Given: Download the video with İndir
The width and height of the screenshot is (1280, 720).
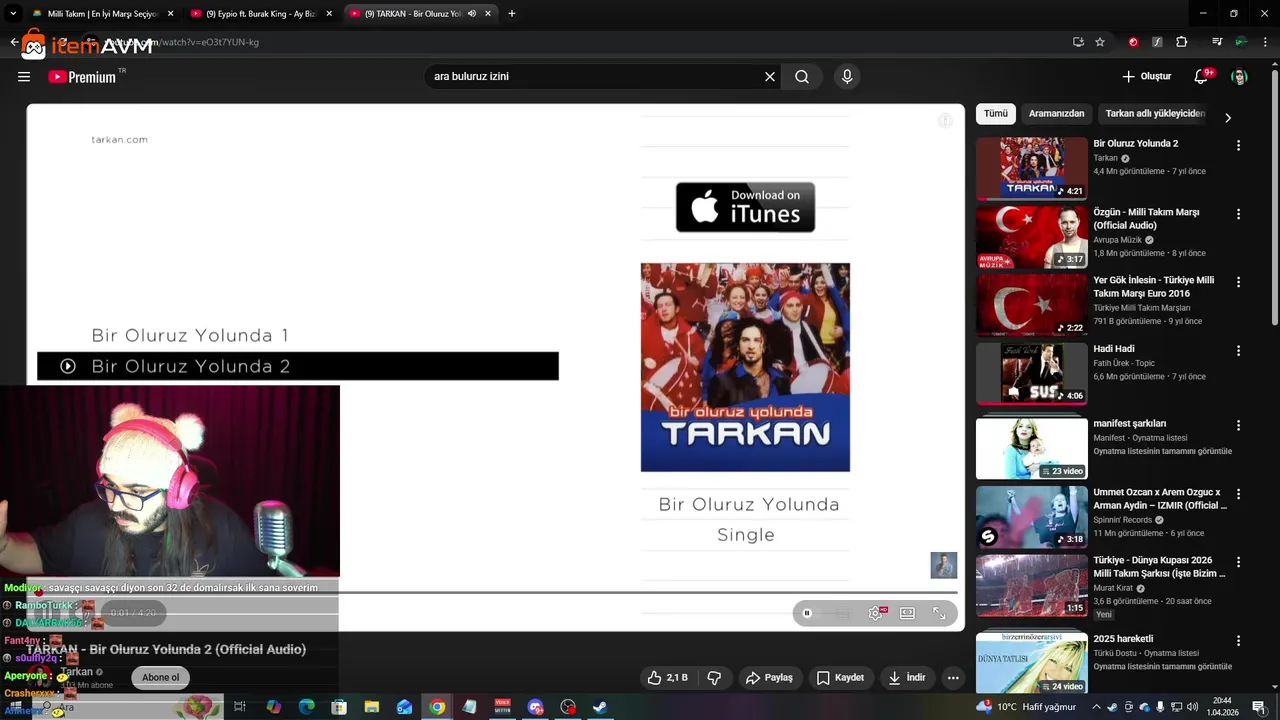Looking at the screenshot, I should coord(907,677).
